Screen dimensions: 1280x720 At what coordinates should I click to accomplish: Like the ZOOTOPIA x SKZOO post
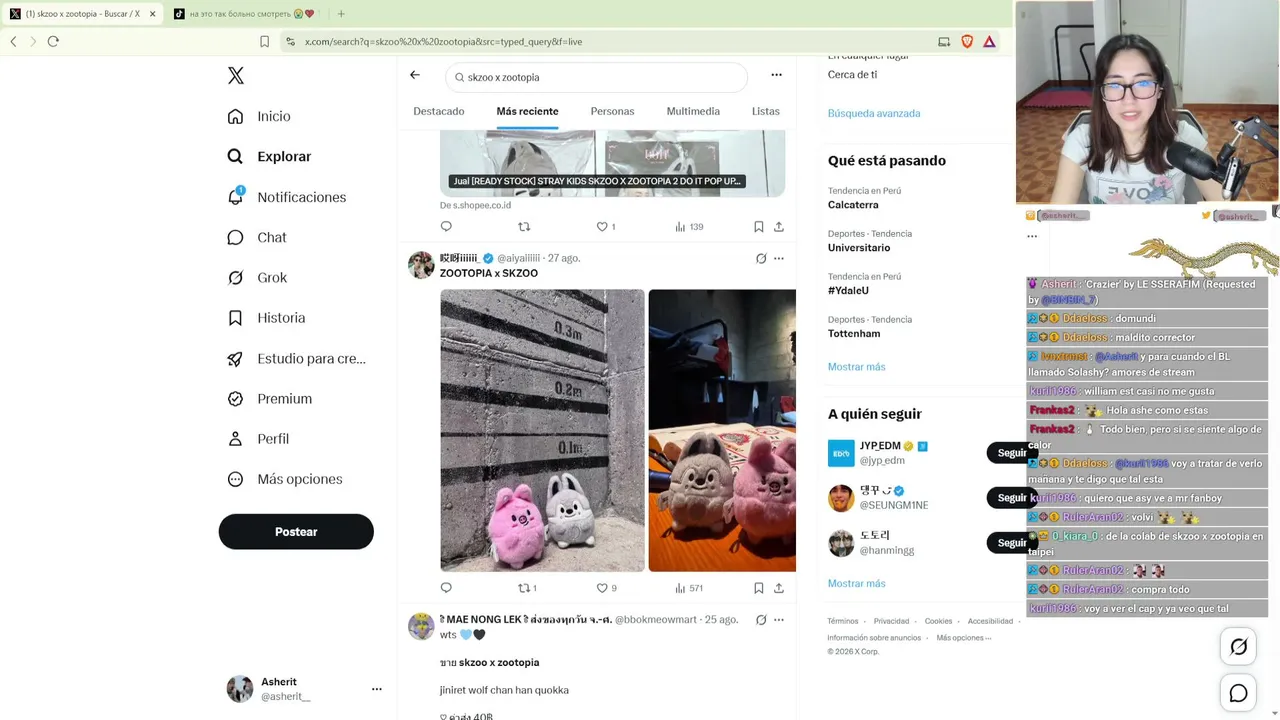(606, 588)
